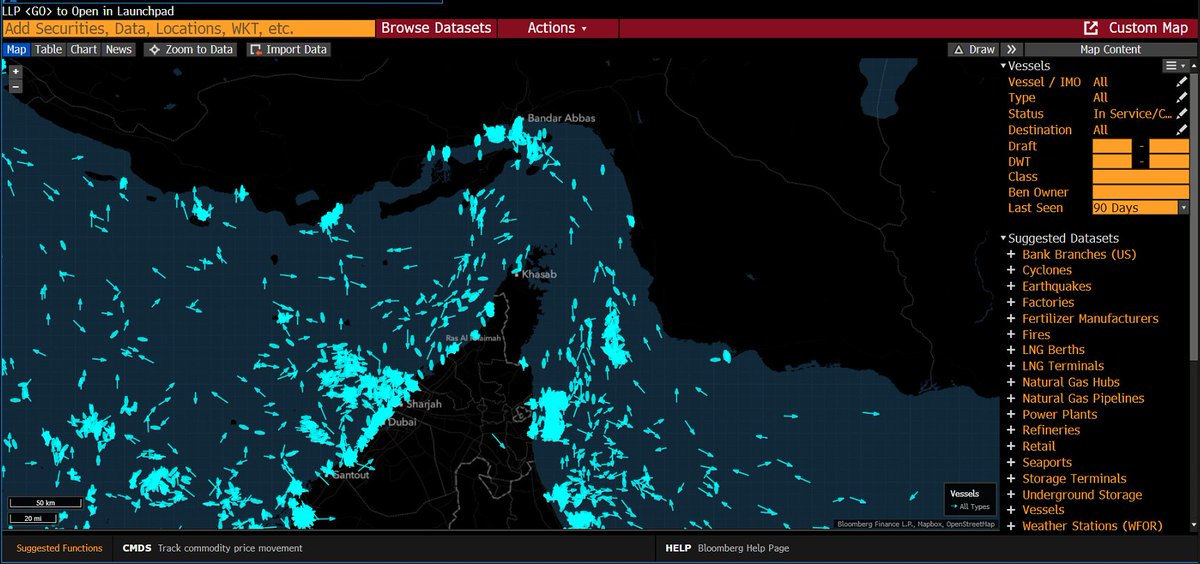Switch to the Table tab
Image resolution: width=1200 pixels, height=564 pixels.
coord(48,49)
